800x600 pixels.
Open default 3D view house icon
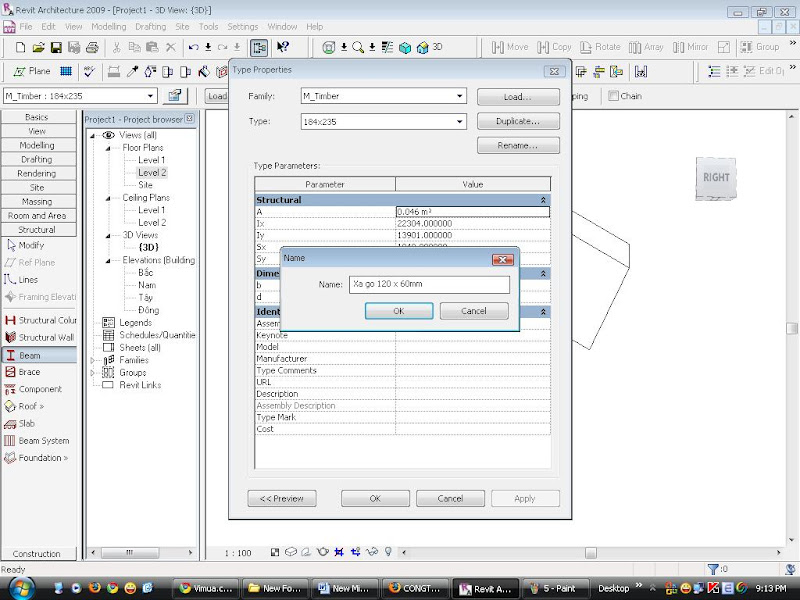point(422,47)
